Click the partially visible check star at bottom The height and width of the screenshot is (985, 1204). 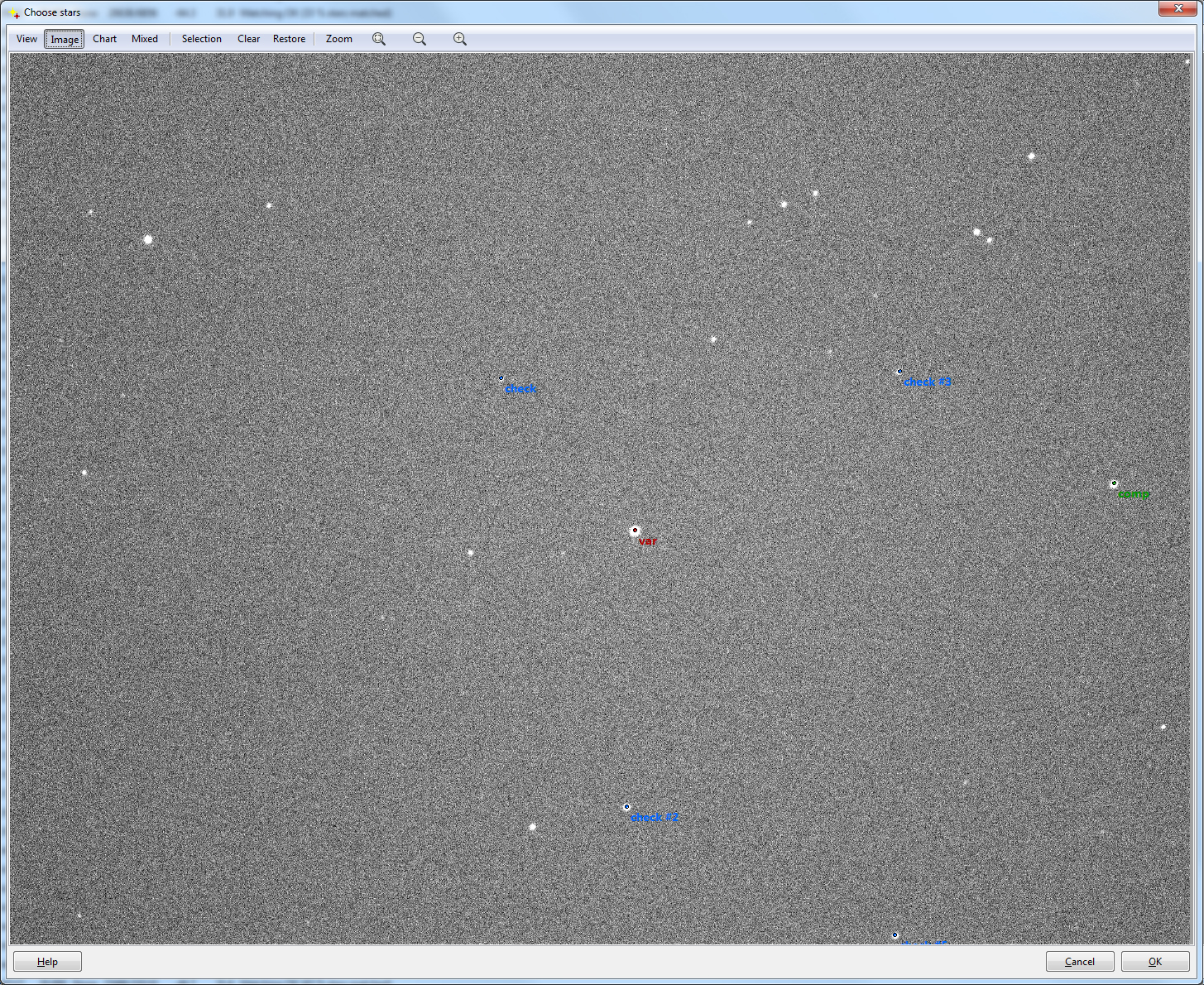(x=895, y=935)
